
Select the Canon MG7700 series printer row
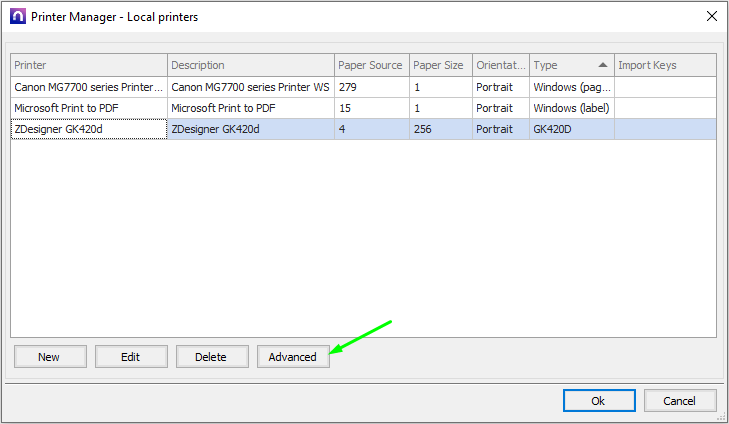point(88,87)
